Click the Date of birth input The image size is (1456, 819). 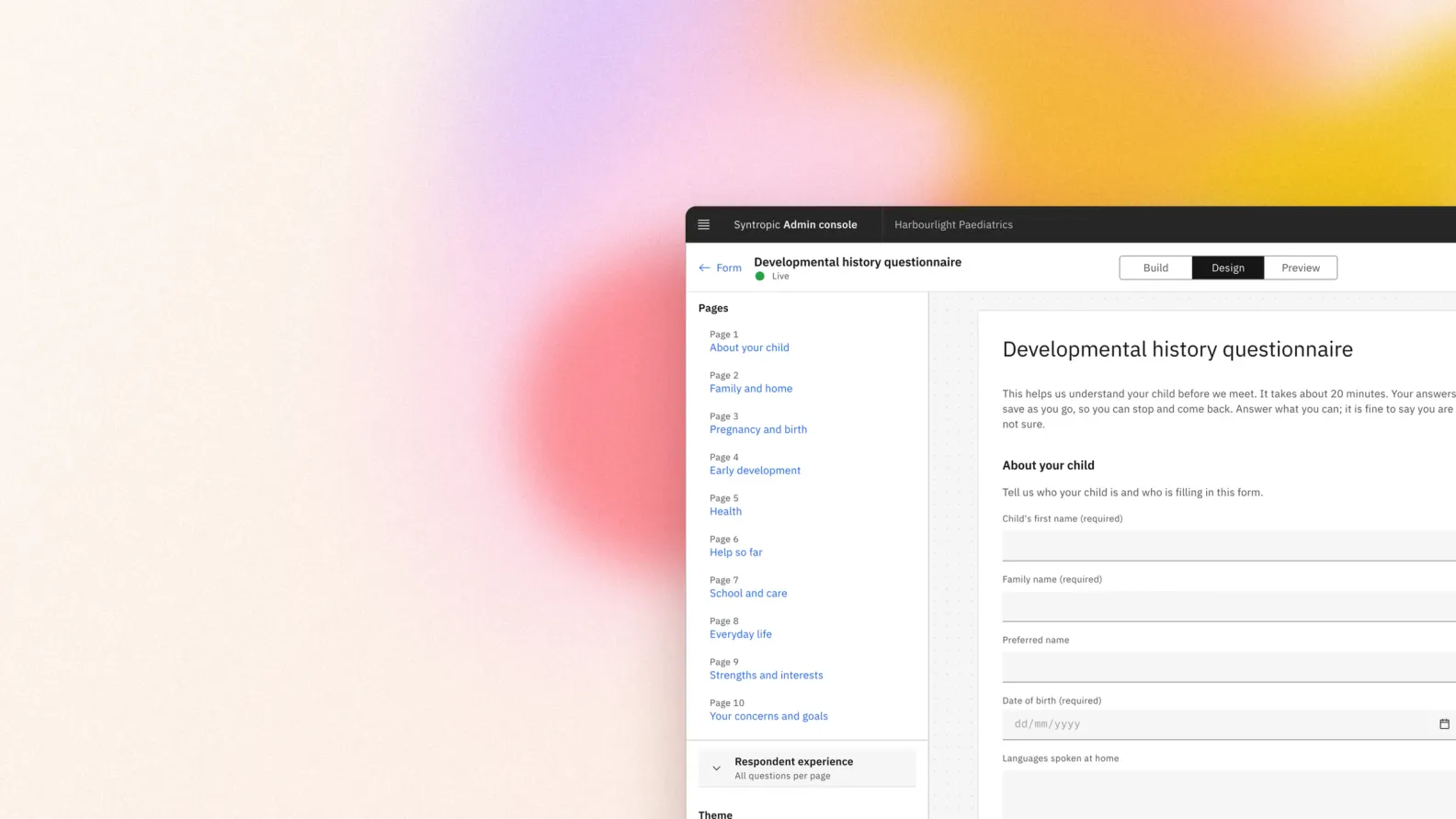pos(1229,724)
